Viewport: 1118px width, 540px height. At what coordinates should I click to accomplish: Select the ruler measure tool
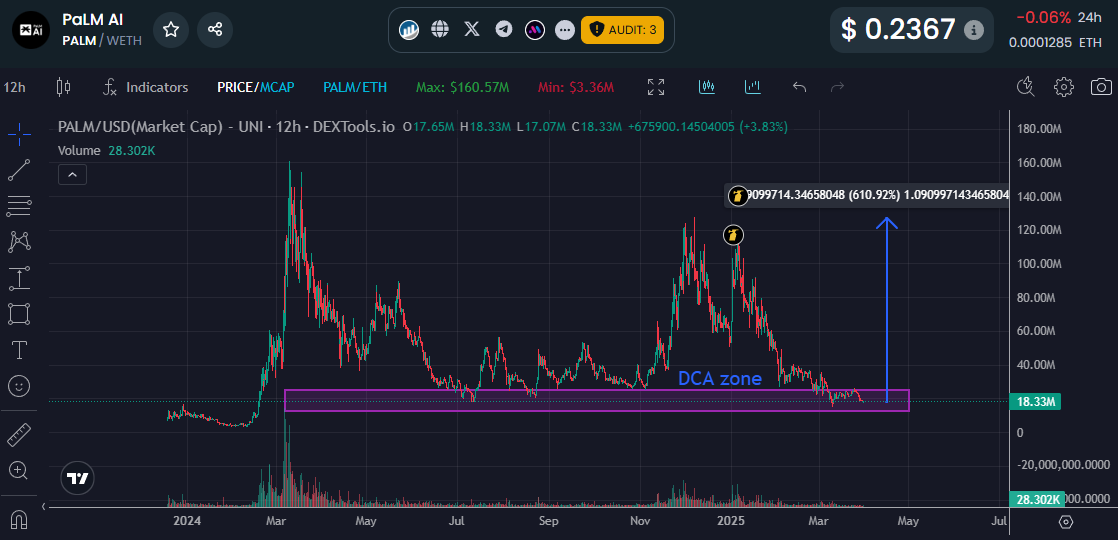coord(19,434)
